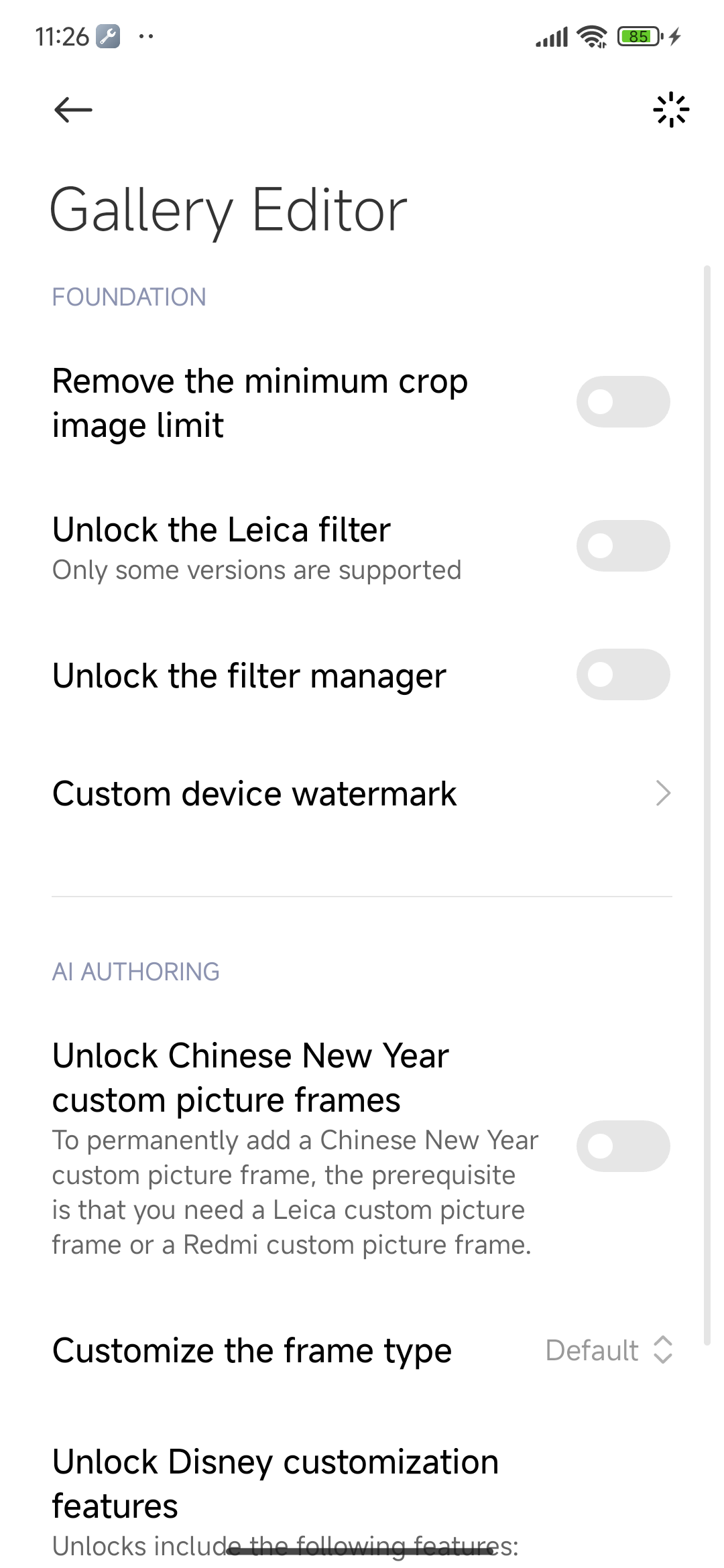724x1568 pixels.
Task: Open the Default frame type dropdown
Action: pos(592,1350)
